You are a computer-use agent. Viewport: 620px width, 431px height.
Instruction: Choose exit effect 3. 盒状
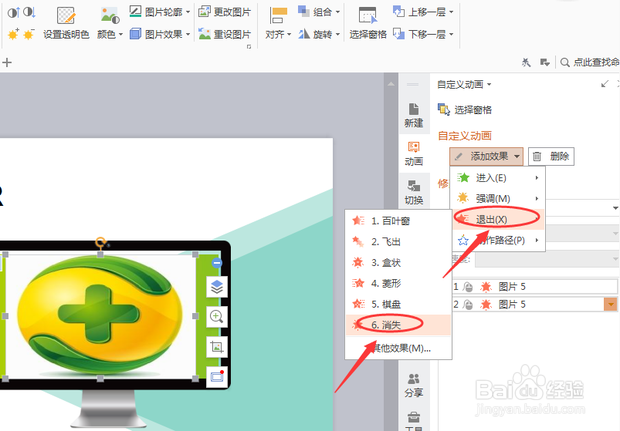tap(398, 263)
